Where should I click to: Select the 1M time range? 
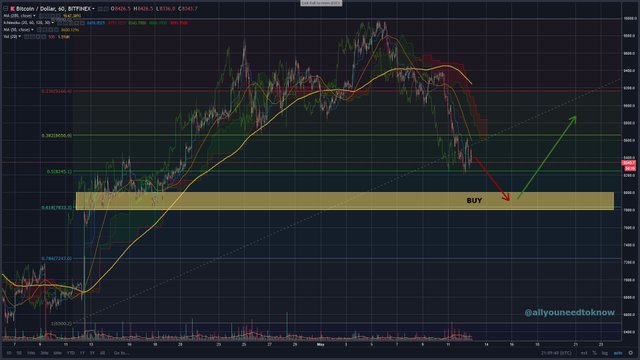pos(31,353)
